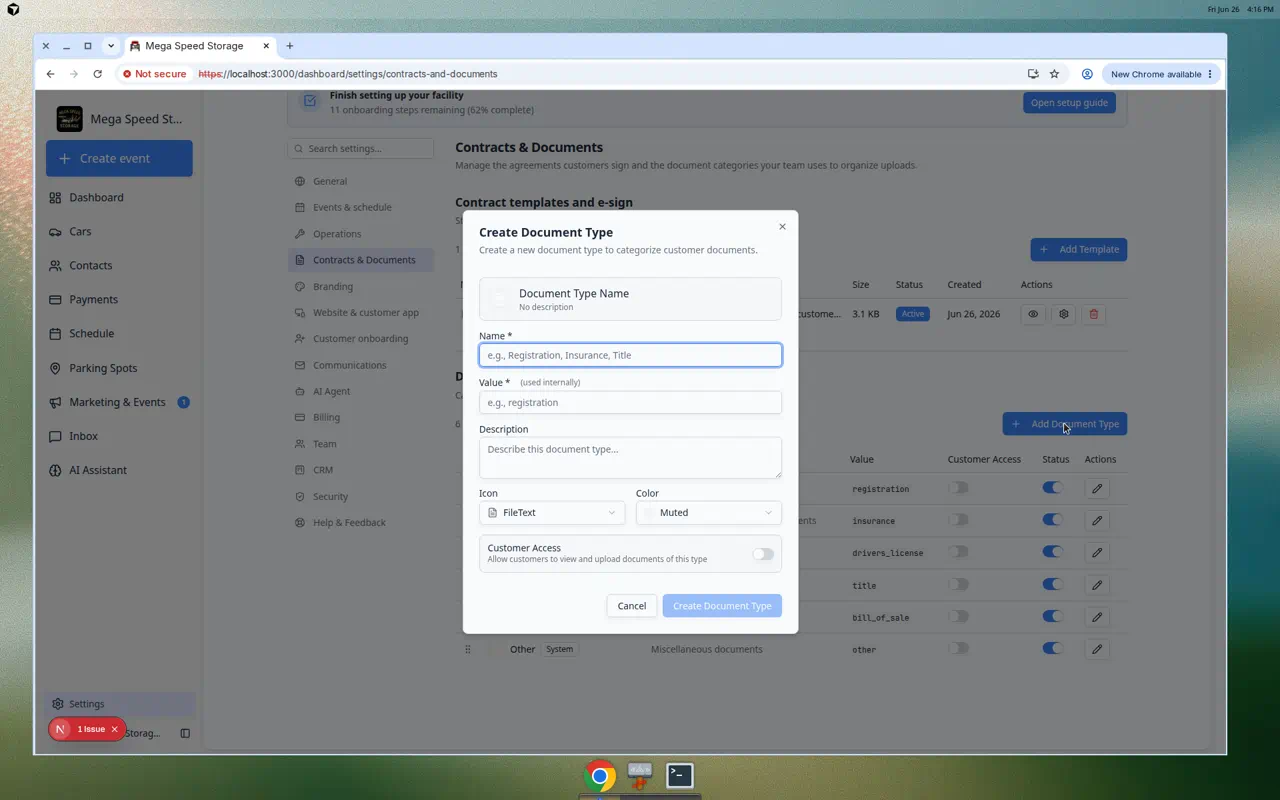Click the Description text area

[x=630, y=457]
